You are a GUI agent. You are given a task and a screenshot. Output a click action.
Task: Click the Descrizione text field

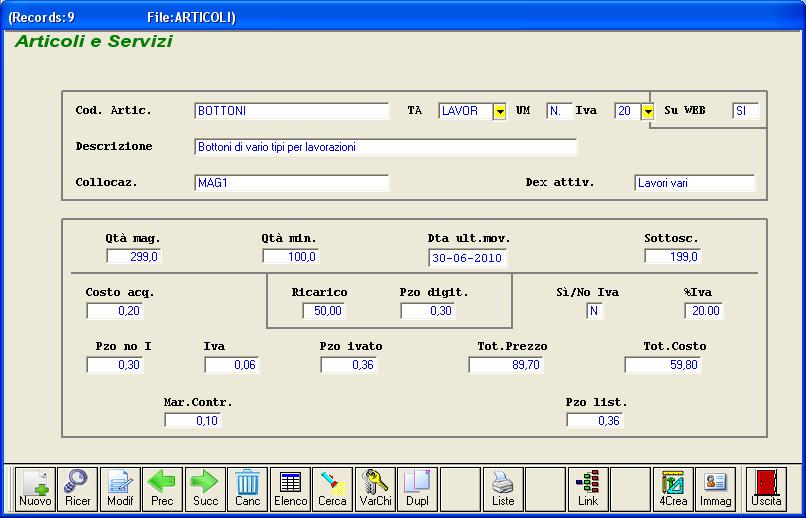(x=386, y=147)
